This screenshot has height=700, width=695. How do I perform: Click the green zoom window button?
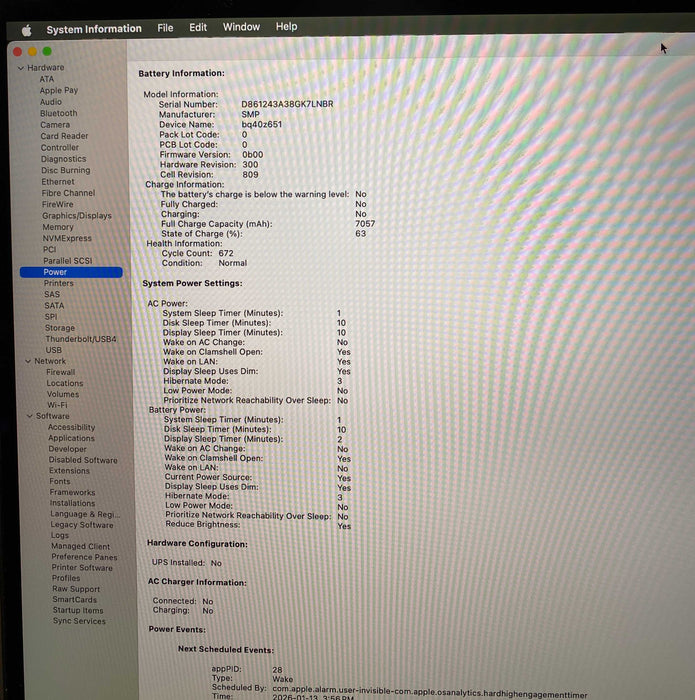point(47,51)
